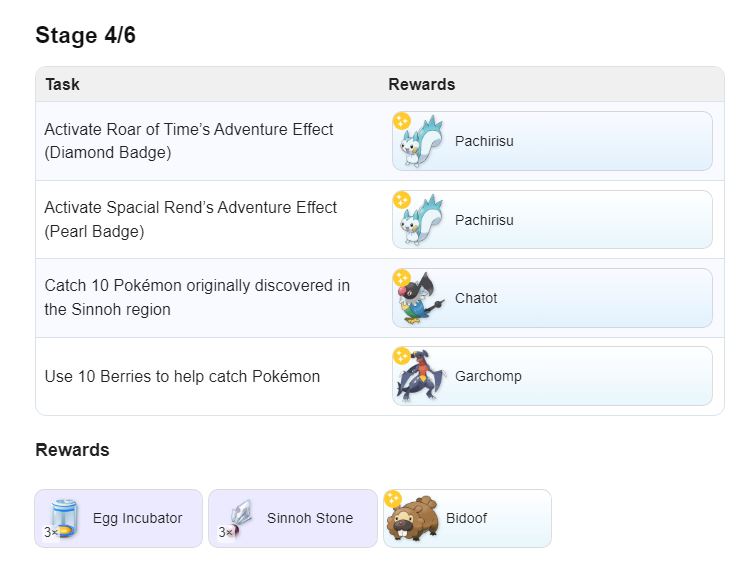Select the Garchomp reward name
741x565 pixels.
[x=488, y=376]
